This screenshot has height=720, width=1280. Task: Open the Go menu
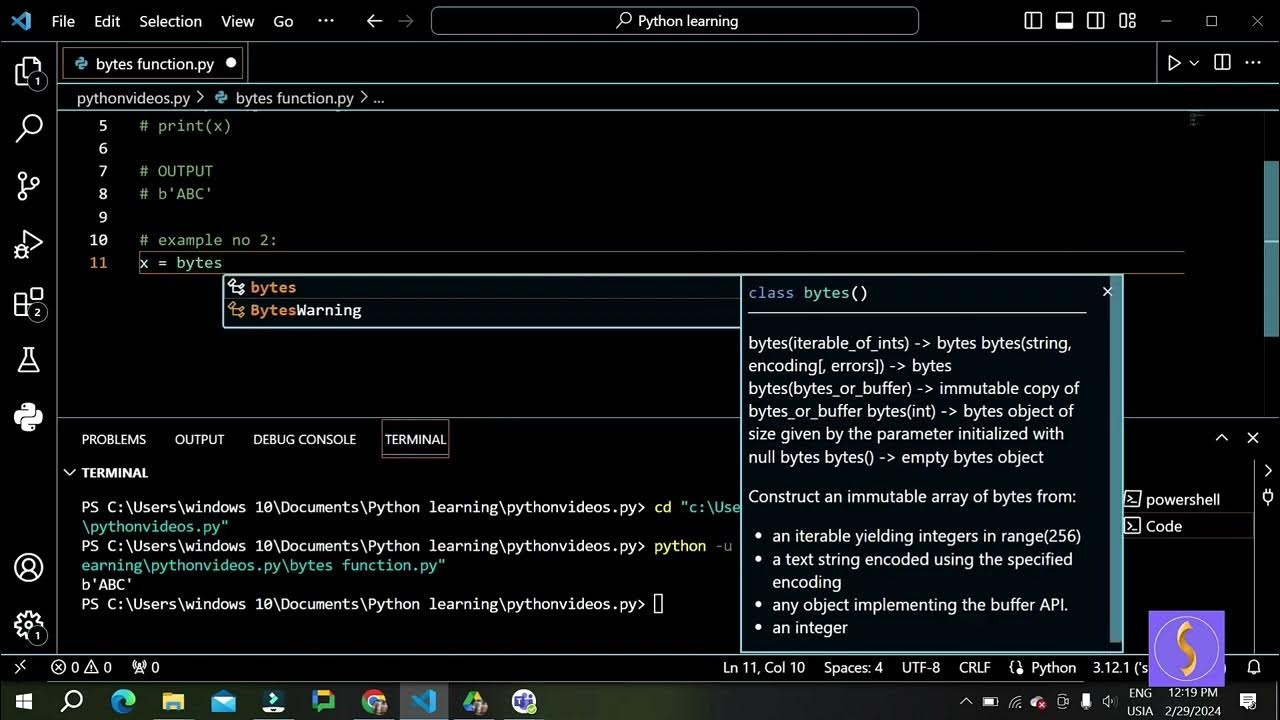pyautogui.click(x=284, y=21)
